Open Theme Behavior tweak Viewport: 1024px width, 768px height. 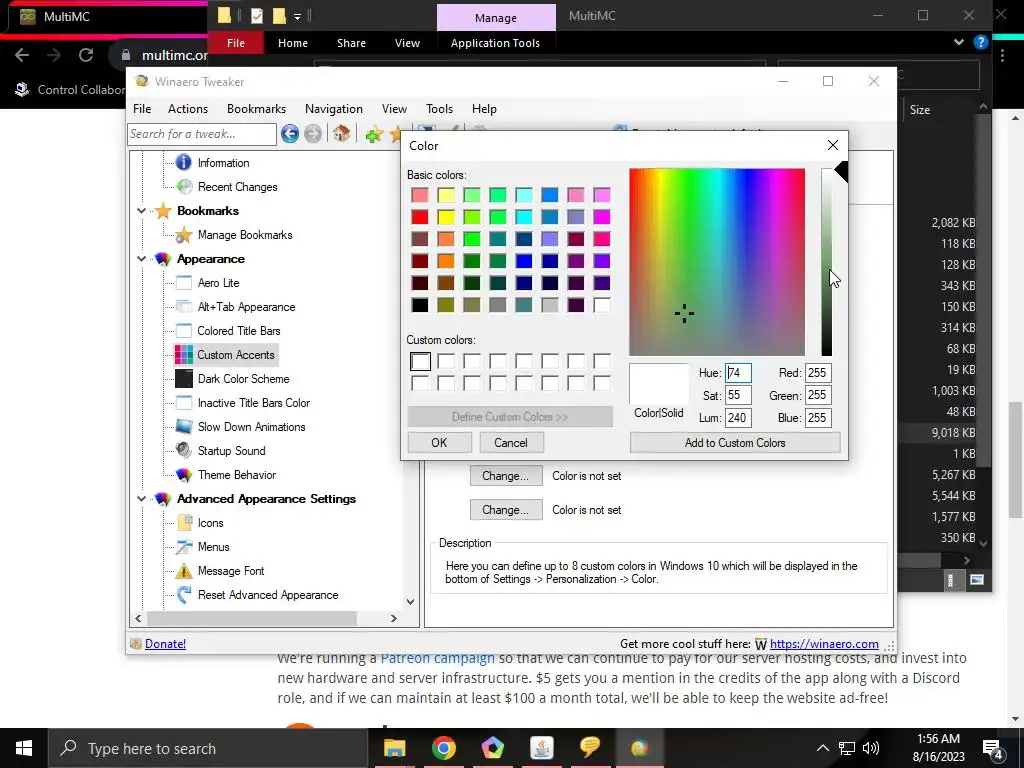click(236, 475)
